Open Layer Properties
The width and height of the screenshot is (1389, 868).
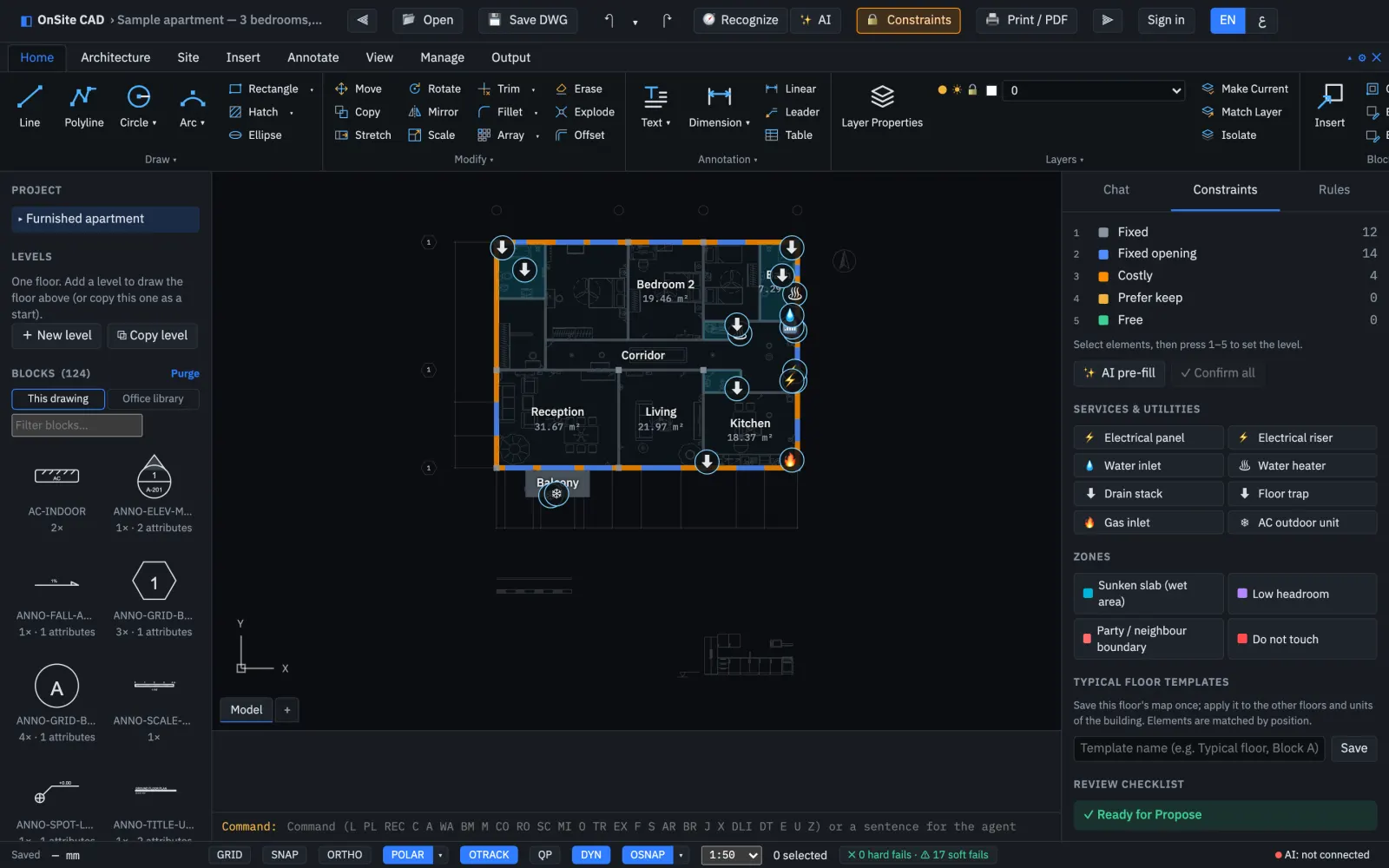(x=882, y=107)
